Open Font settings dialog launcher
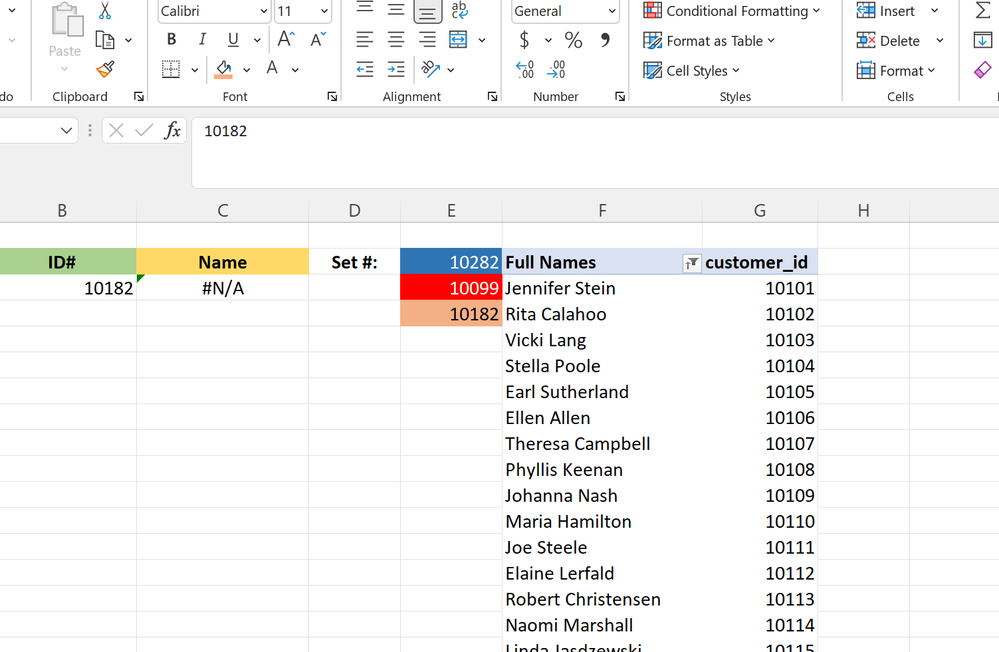The height and width of the screenshot is (652, 999). click(x=333, y=96)
